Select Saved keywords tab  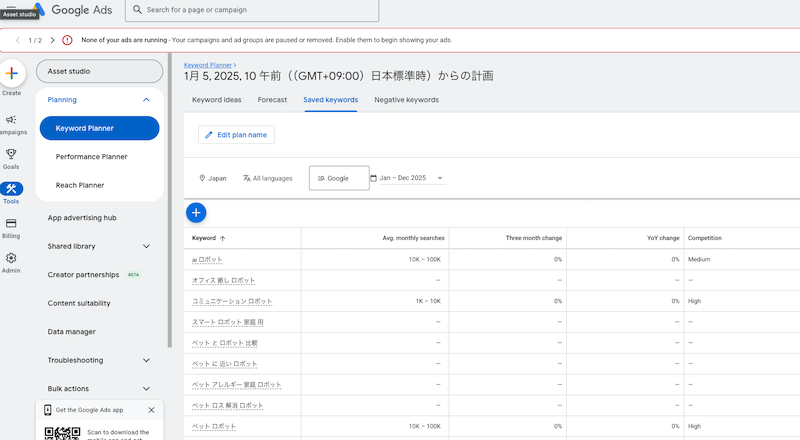pos(331,100)
